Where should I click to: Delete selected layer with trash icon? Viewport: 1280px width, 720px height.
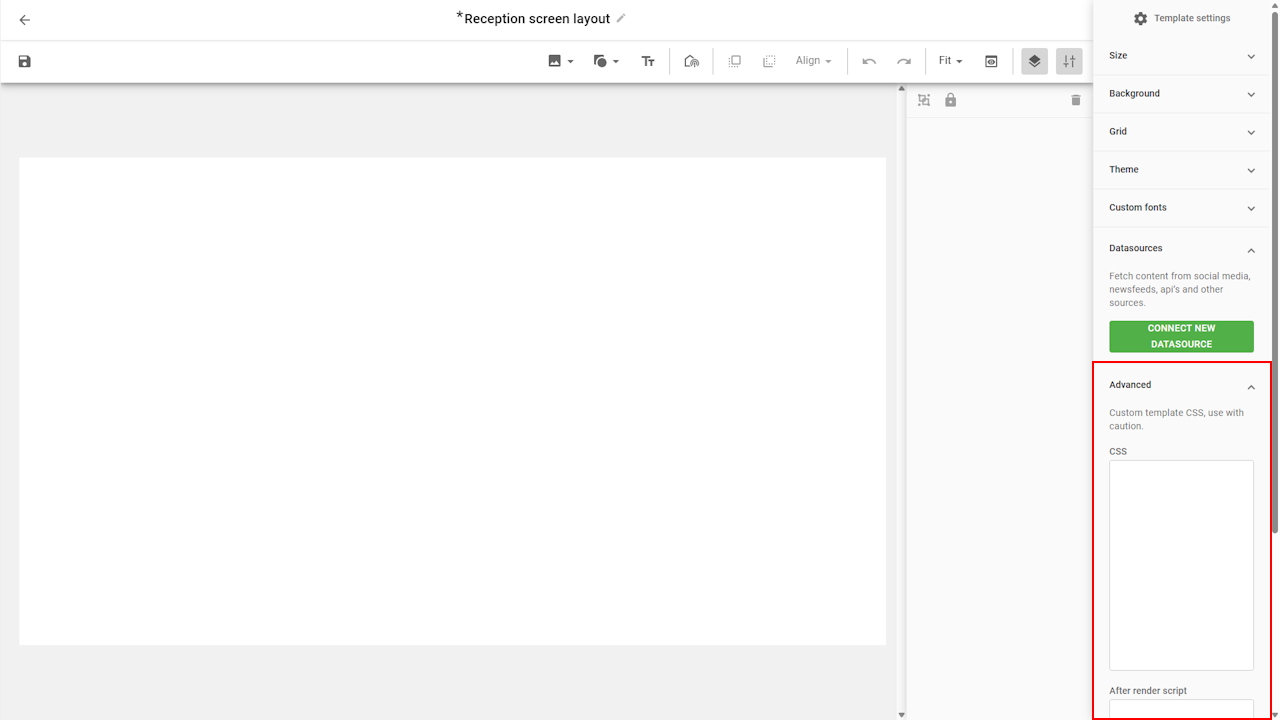[x=1076, y=100]
